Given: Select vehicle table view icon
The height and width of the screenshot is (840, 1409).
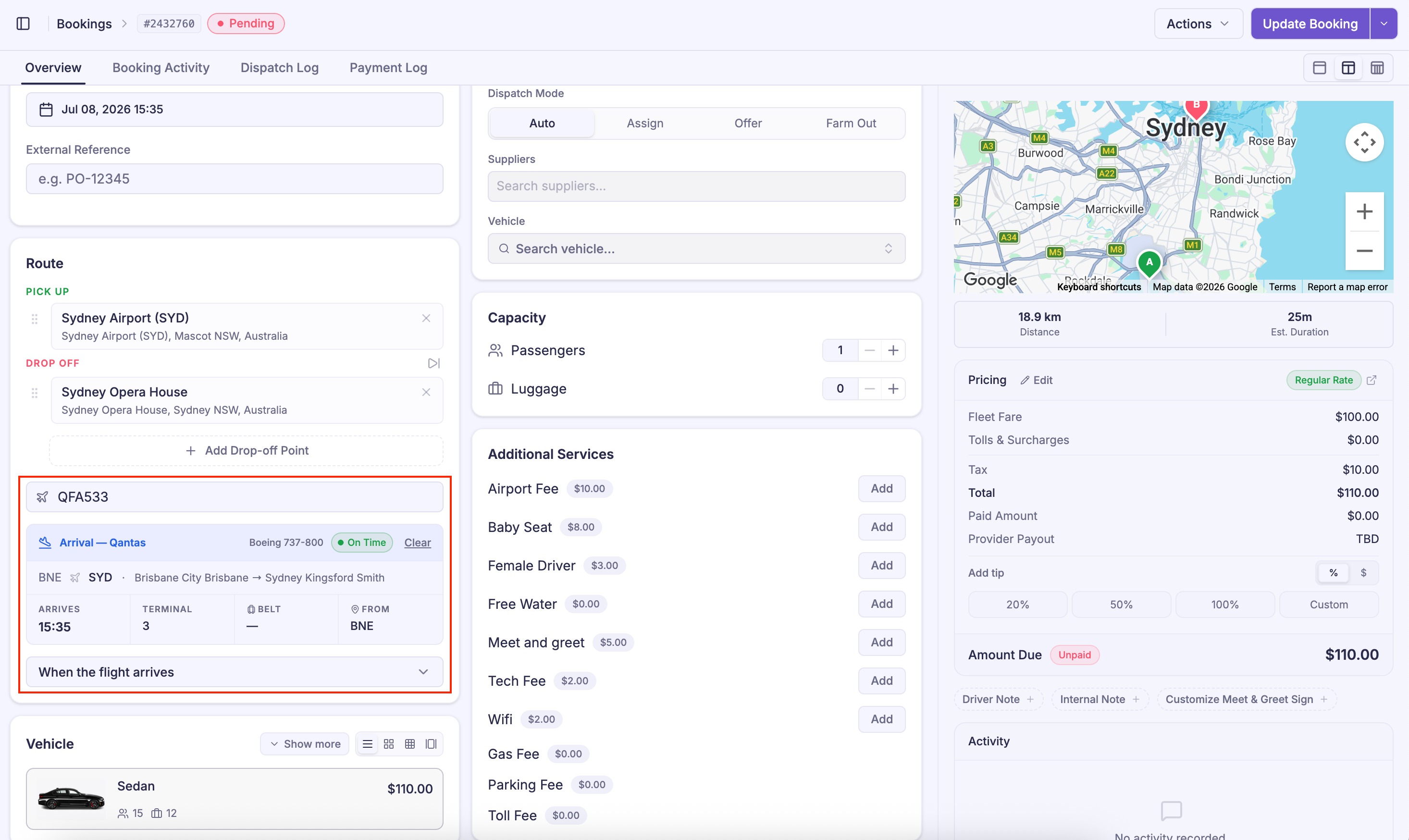Looking at the screenshot, I should pyautogui.click(x=410, y=744).
